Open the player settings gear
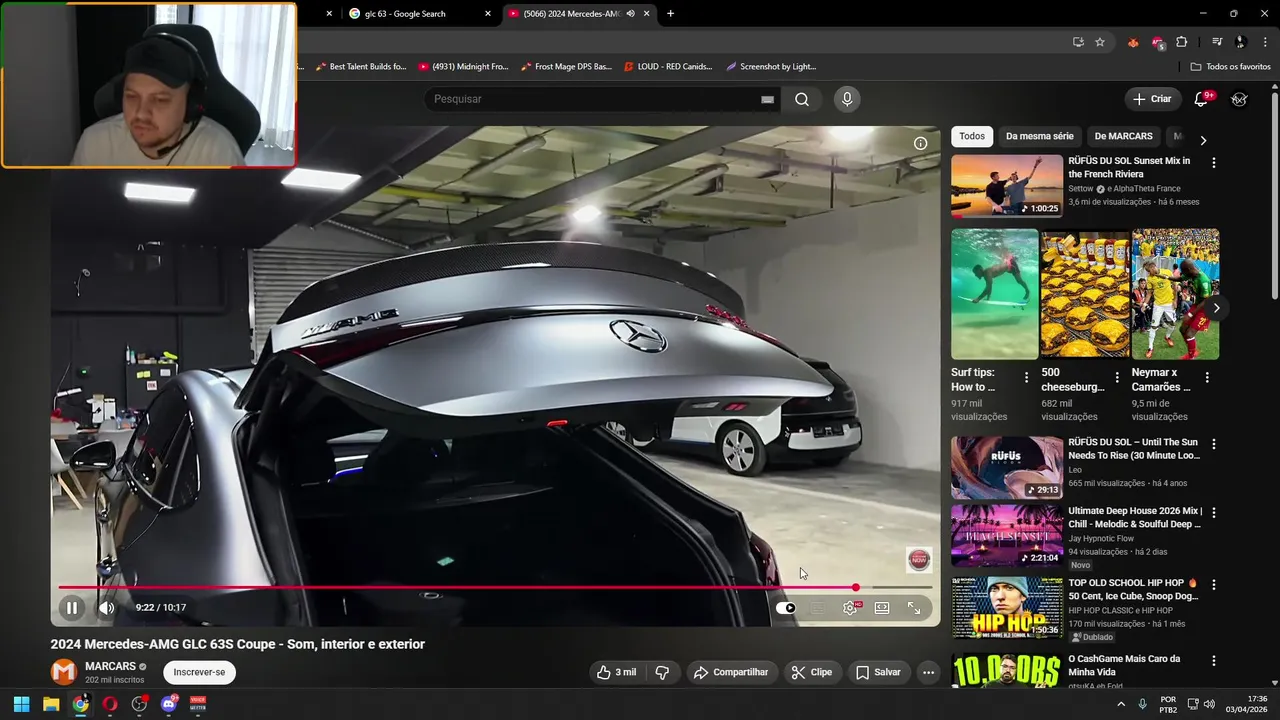Image resolution: width=1280 pixels, height=720 pixels. click(x=850, y=608)
